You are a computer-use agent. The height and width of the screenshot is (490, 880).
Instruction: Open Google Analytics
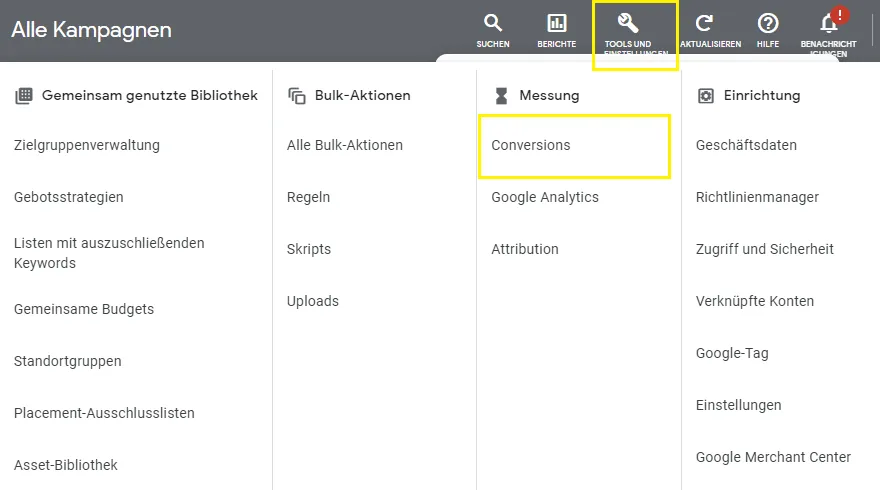tap(545, 197)
